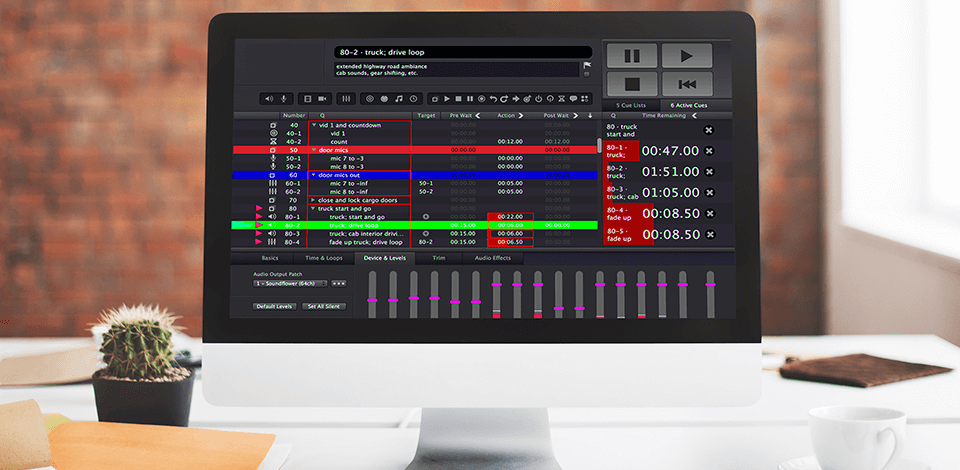960x470 pixels.
Task: Click the Default Levels button
Action: (275, 306)
